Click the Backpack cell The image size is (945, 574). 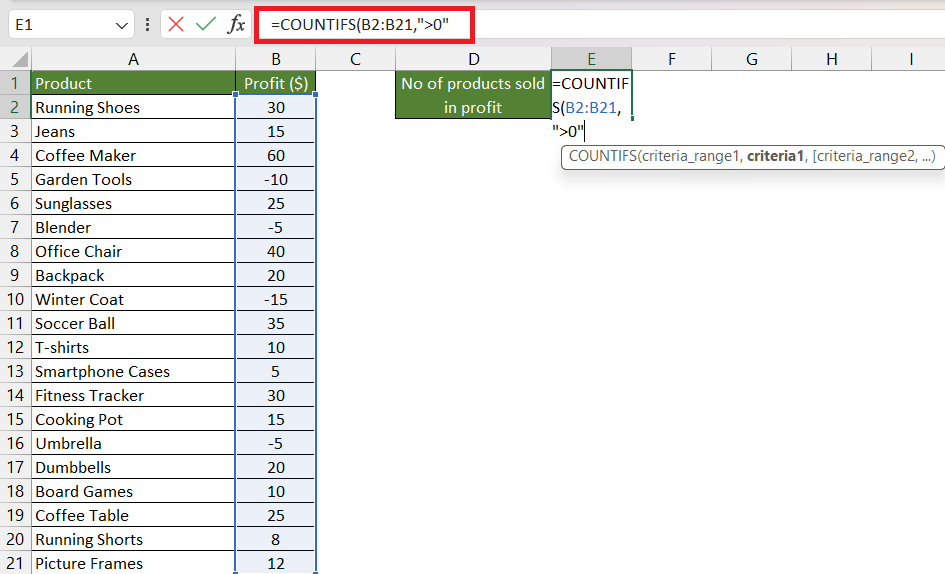pyautogui.click(x=133, y=276)
